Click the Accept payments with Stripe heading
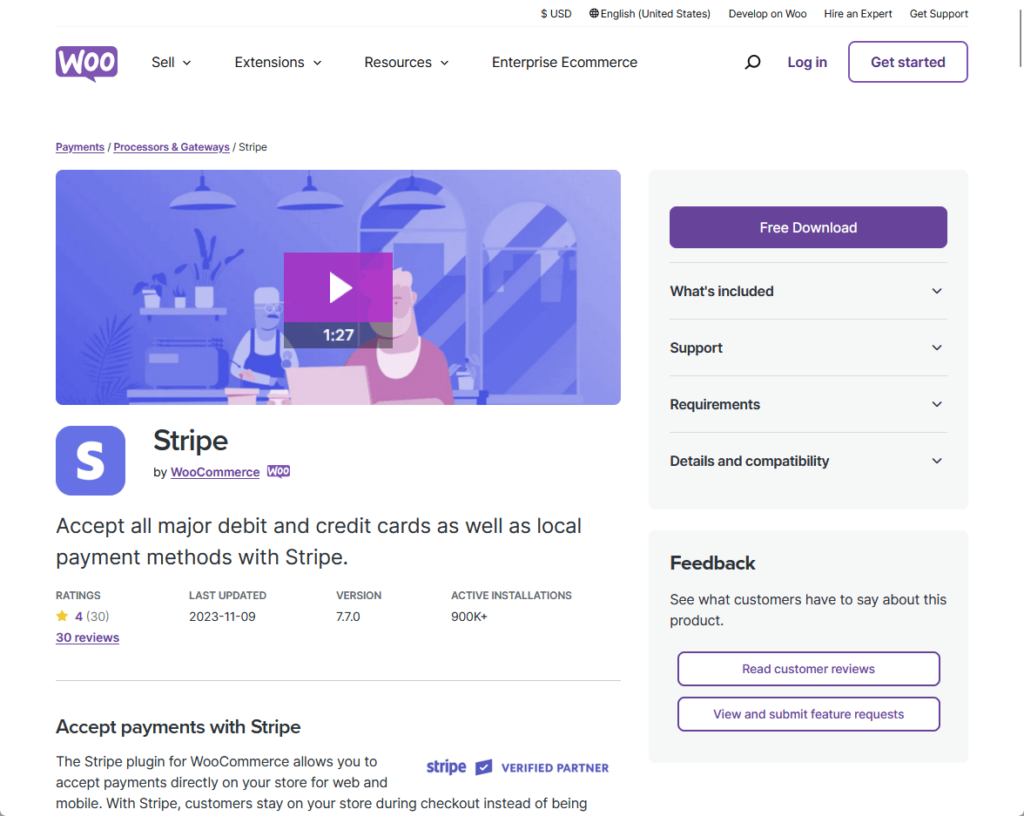Image resolution: width=1024 pixels, height=816 pixels. (178, 727)
